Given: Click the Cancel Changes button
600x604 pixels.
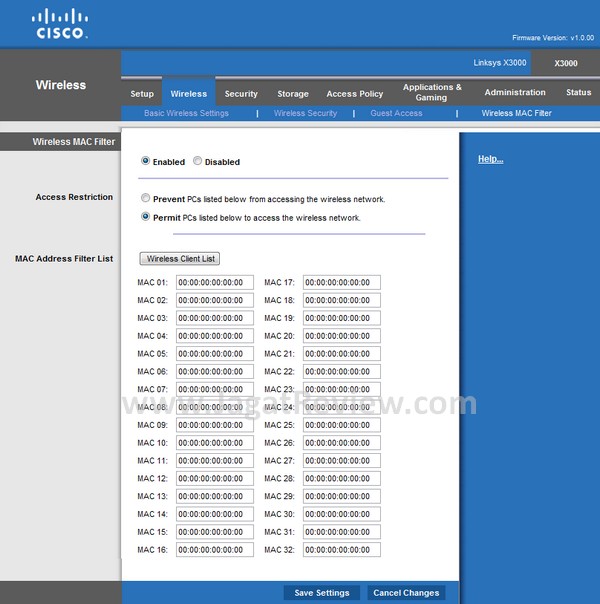Looking at the screenshot, I should (x=406, y=593).
